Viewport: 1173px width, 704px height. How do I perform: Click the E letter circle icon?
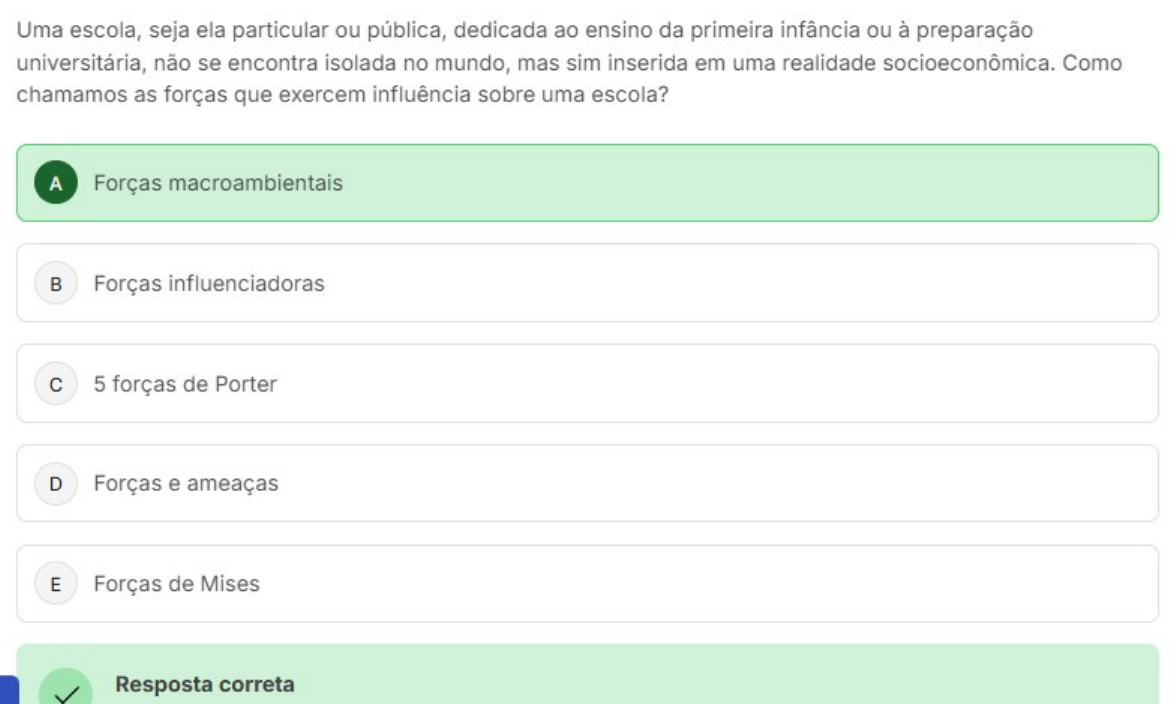coord(56,584)
